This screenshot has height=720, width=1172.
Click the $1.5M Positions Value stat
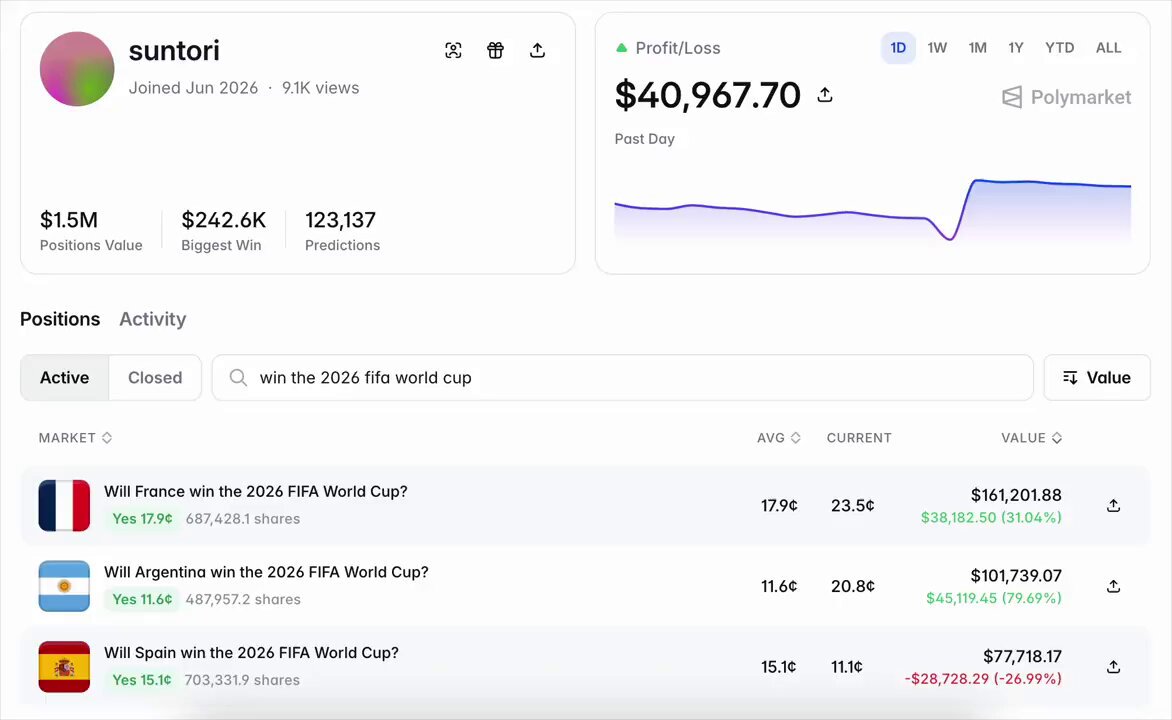[91, 230]
